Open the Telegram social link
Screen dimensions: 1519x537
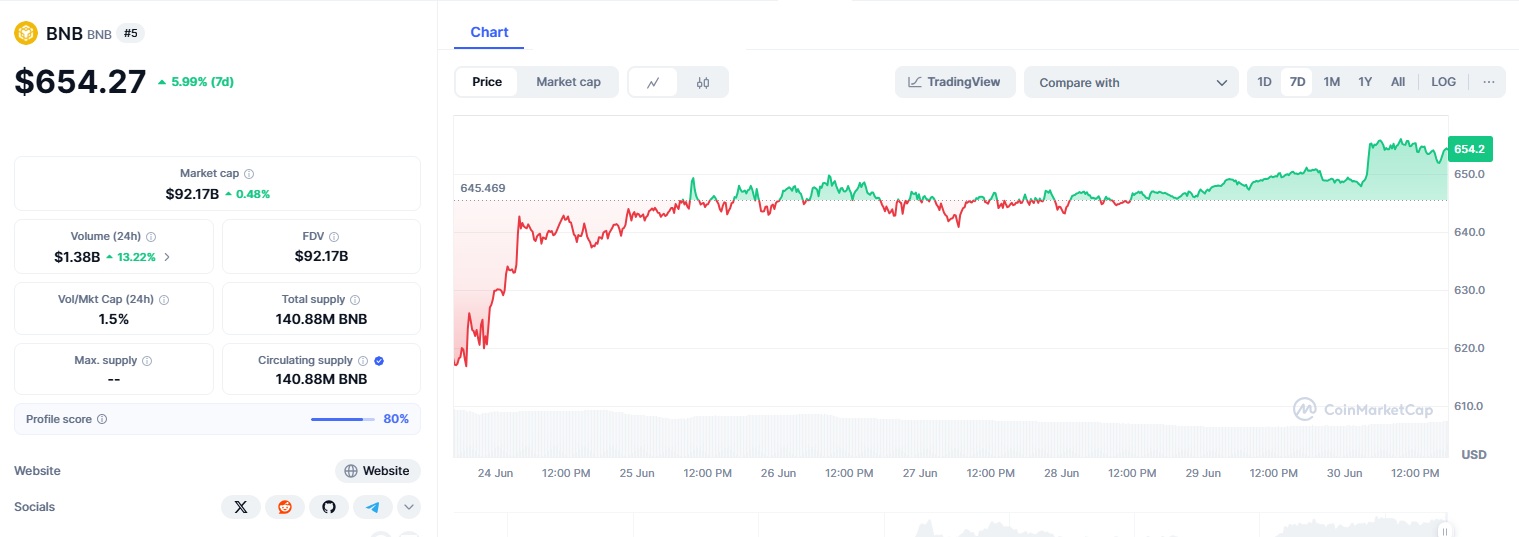point(373,507)
